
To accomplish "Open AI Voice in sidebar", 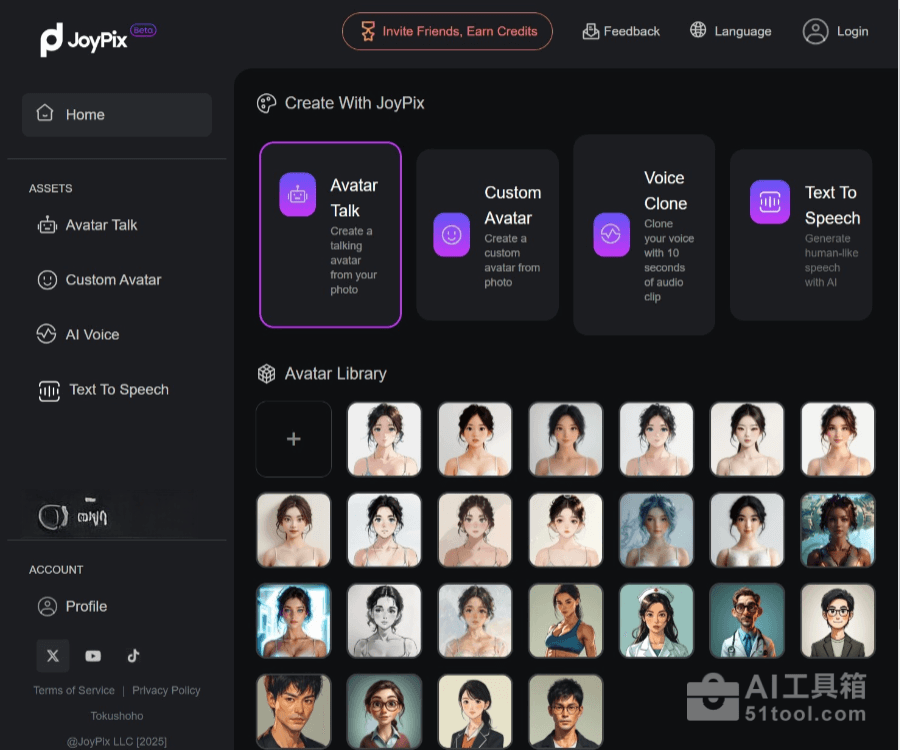I will tap(92, 335).
